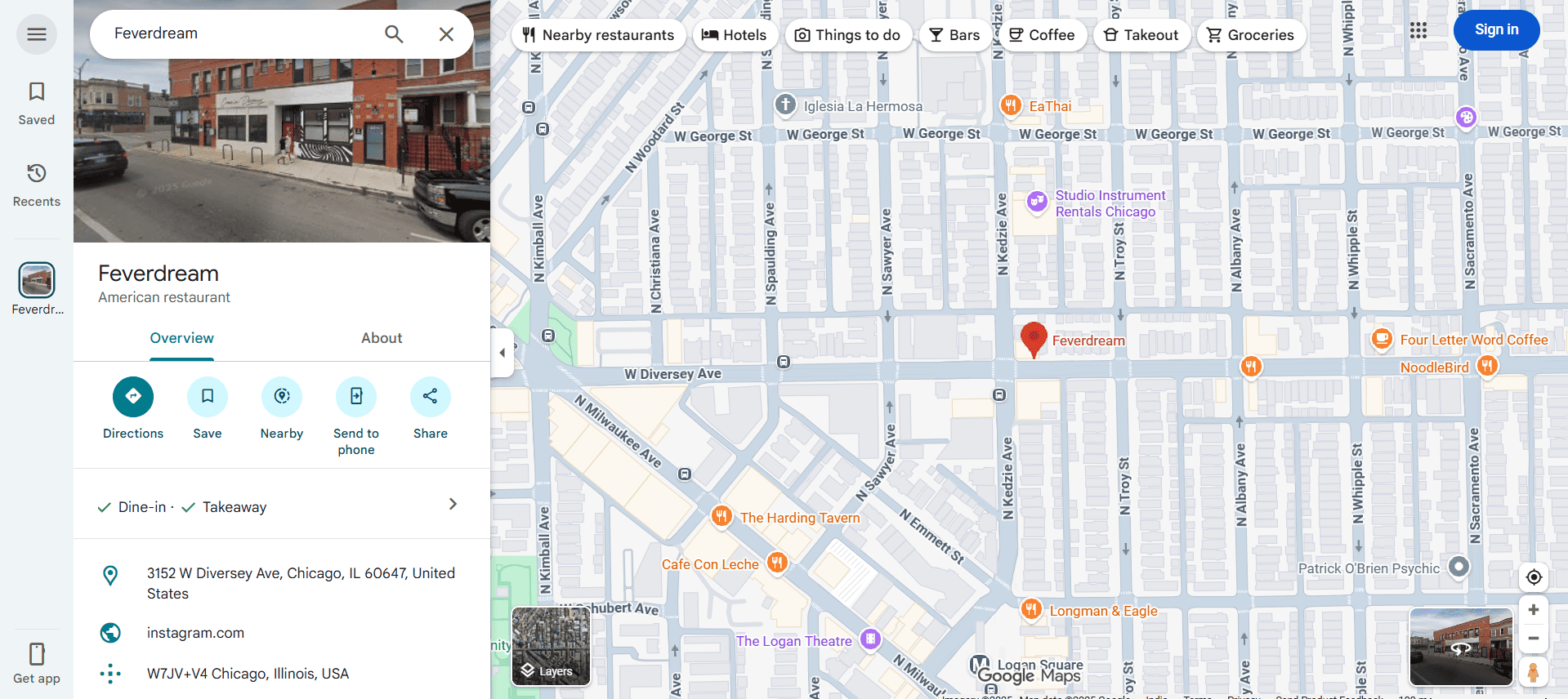
Task: Open Recents in the sidebar
Action: [37, 185]
